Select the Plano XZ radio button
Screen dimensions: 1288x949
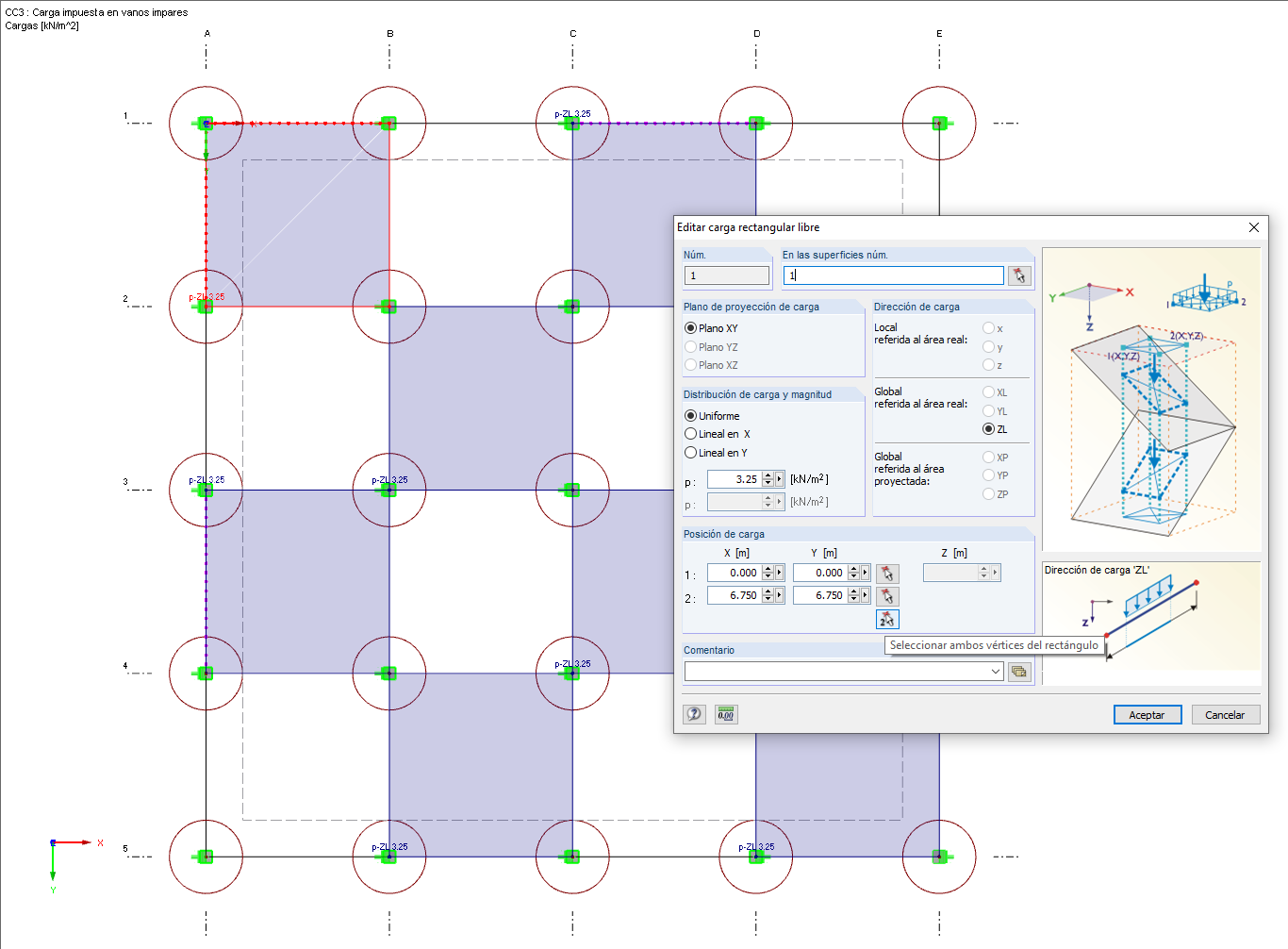[690, 365]
